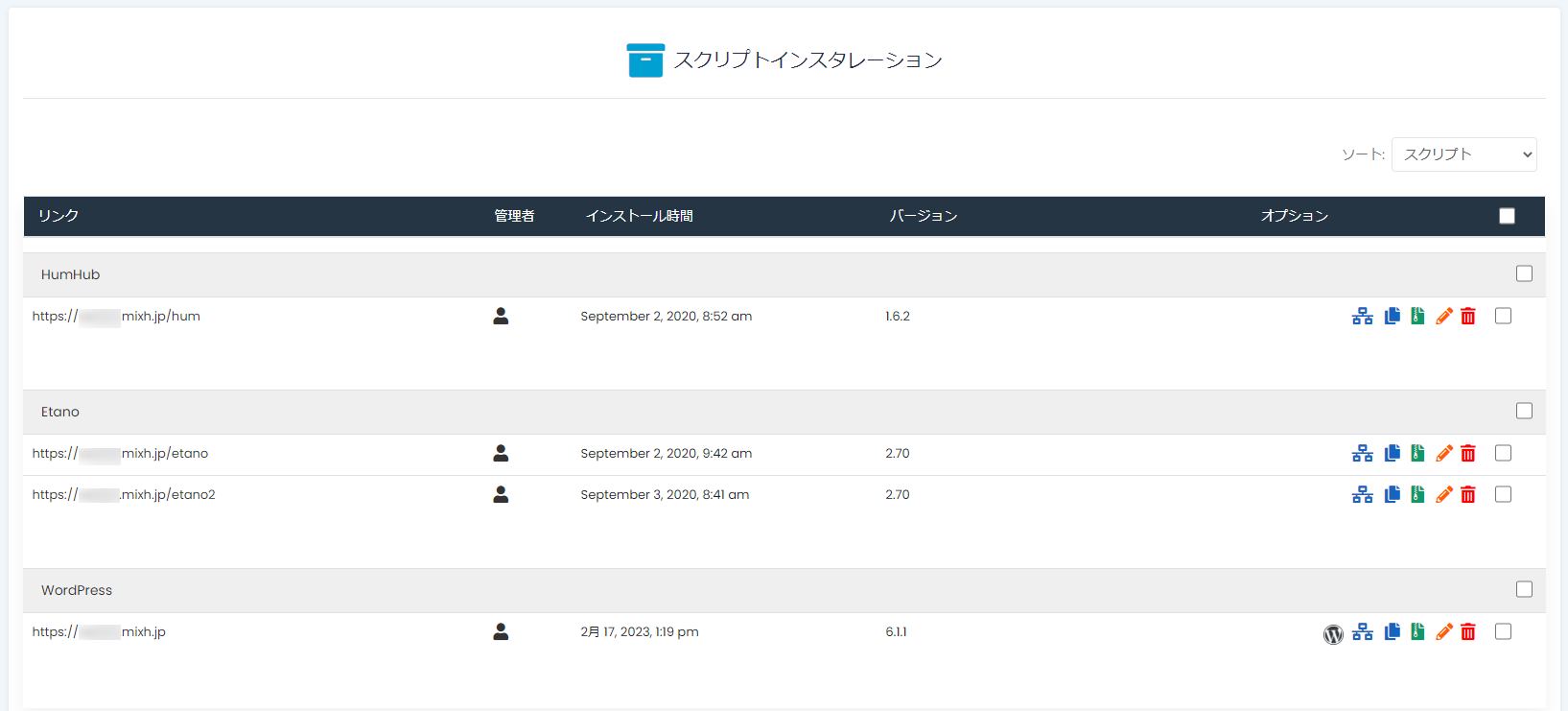The width and height of the screenshot is (1568, 711).
Task: Click version 2.70 in the etano2 row
Action: [x=898, y=494]
